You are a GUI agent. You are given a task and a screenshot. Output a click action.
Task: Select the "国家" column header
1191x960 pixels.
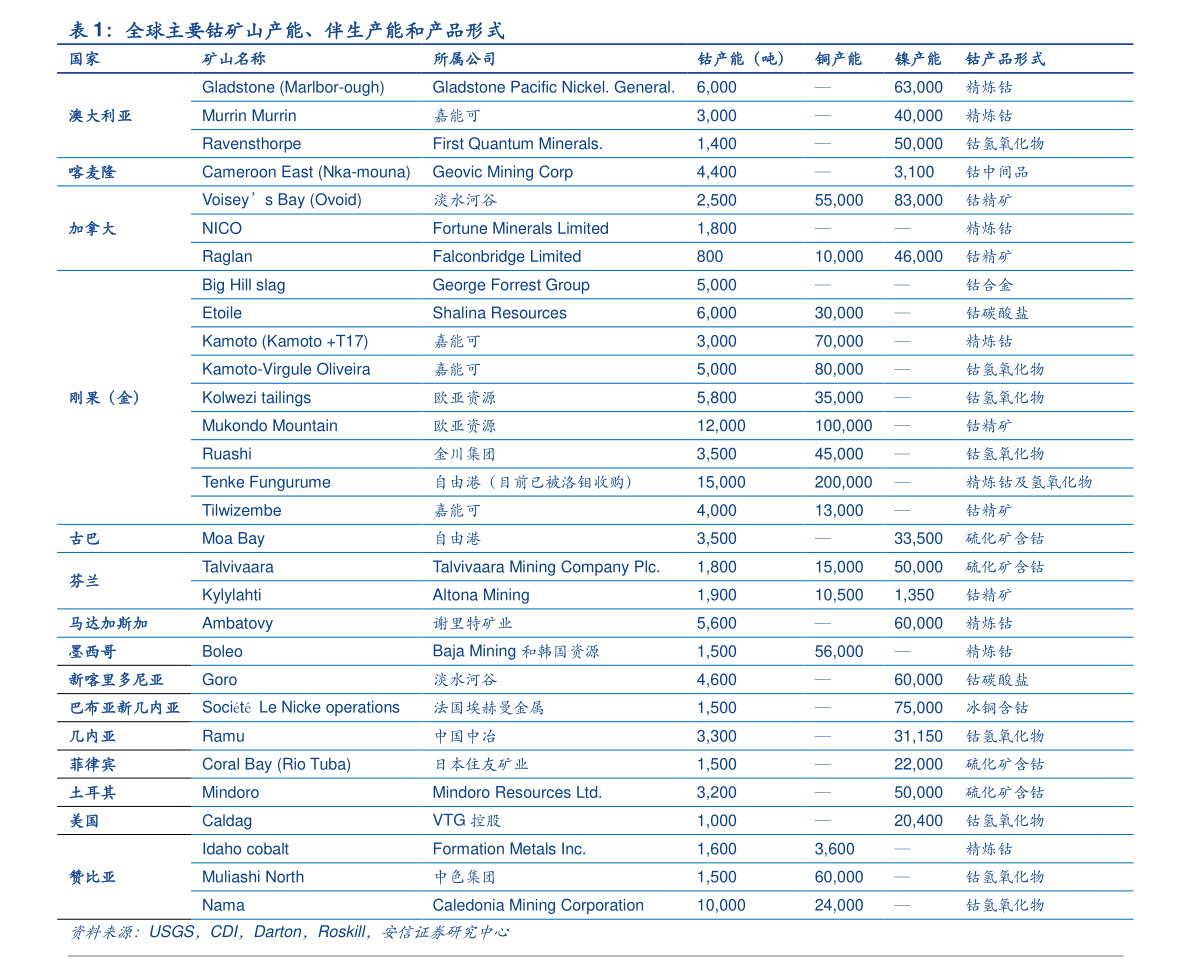tap(84, 59)
